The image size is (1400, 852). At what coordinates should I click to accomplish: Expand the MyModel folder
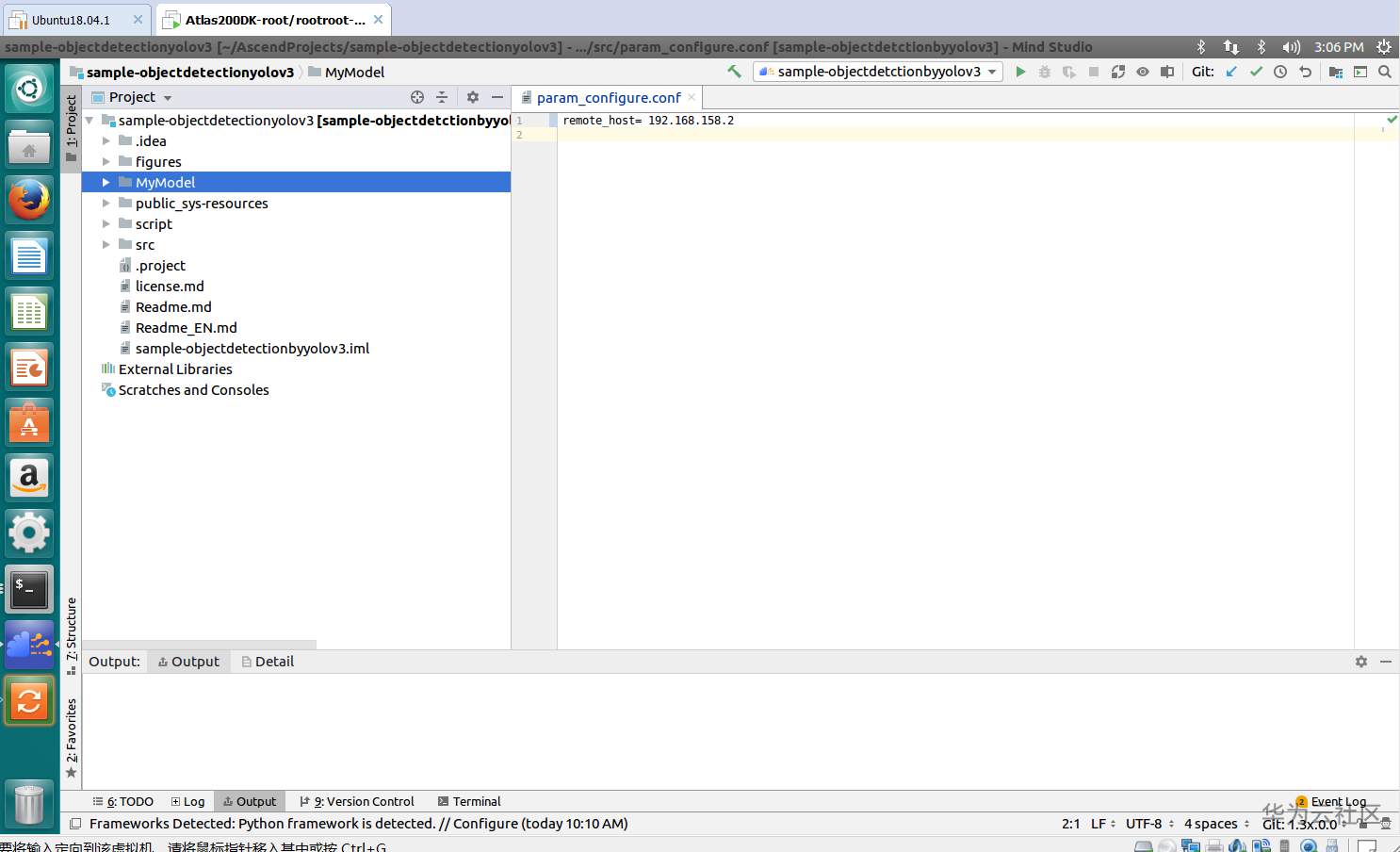(x=106, y=183)
